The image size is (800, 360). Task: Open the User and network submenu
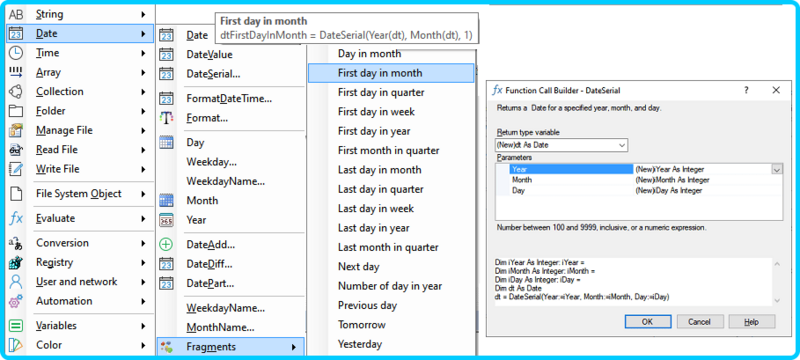coord(80,282)
